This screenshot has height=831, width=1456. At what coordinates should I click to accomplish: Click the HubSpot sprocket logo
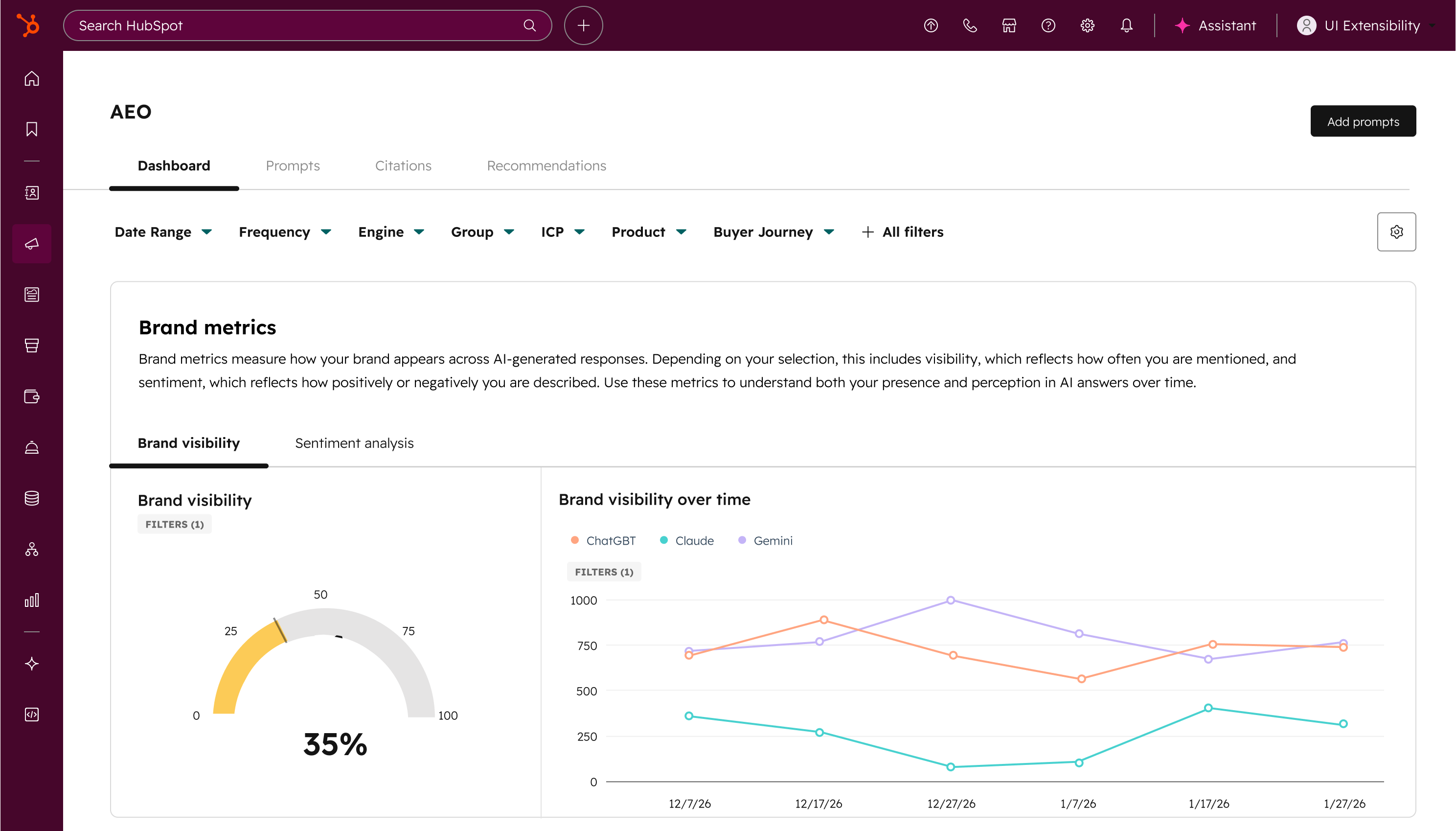coord(28,25)
